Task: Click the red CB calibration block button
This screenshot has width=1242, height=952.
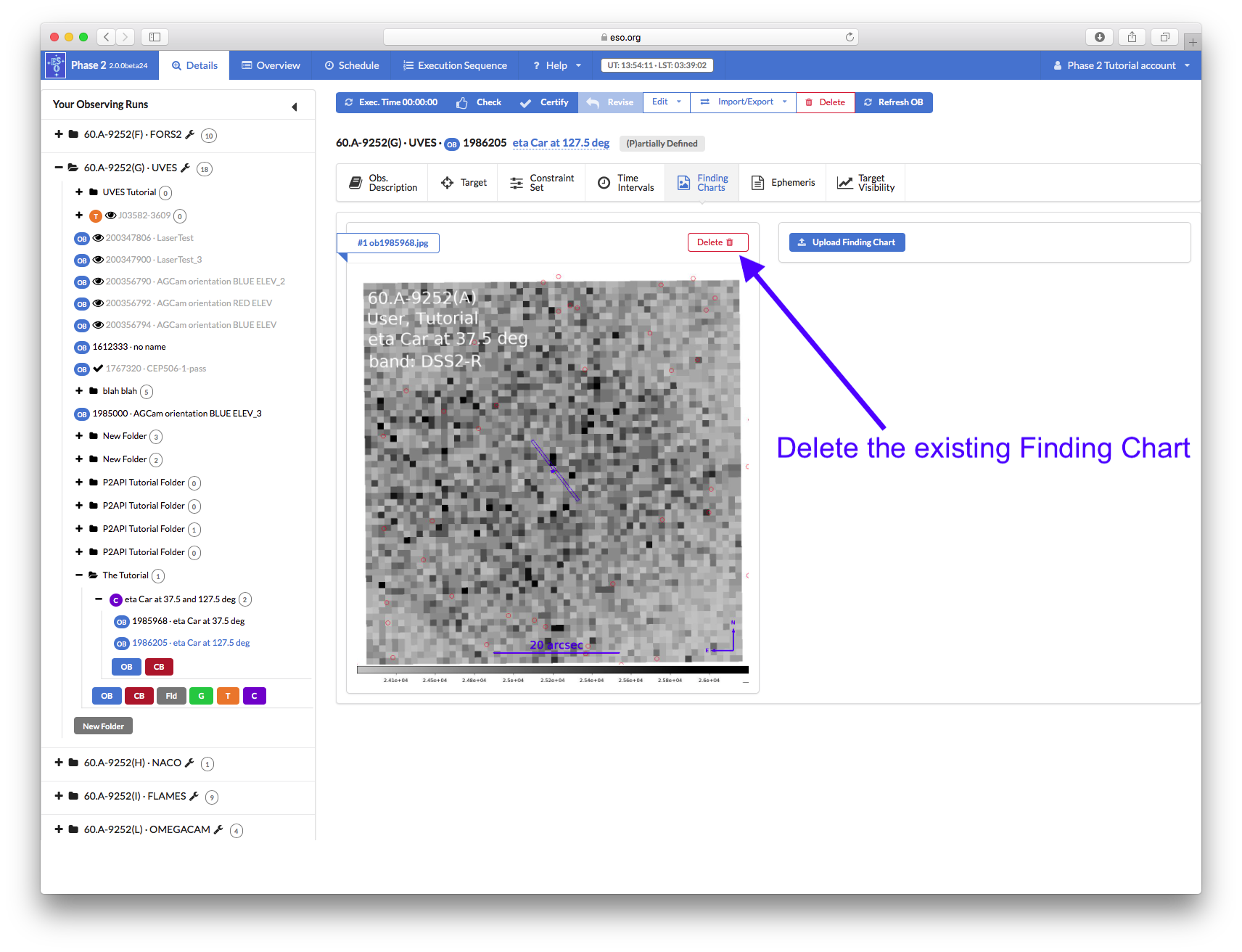Action: [x=139, y=696]
